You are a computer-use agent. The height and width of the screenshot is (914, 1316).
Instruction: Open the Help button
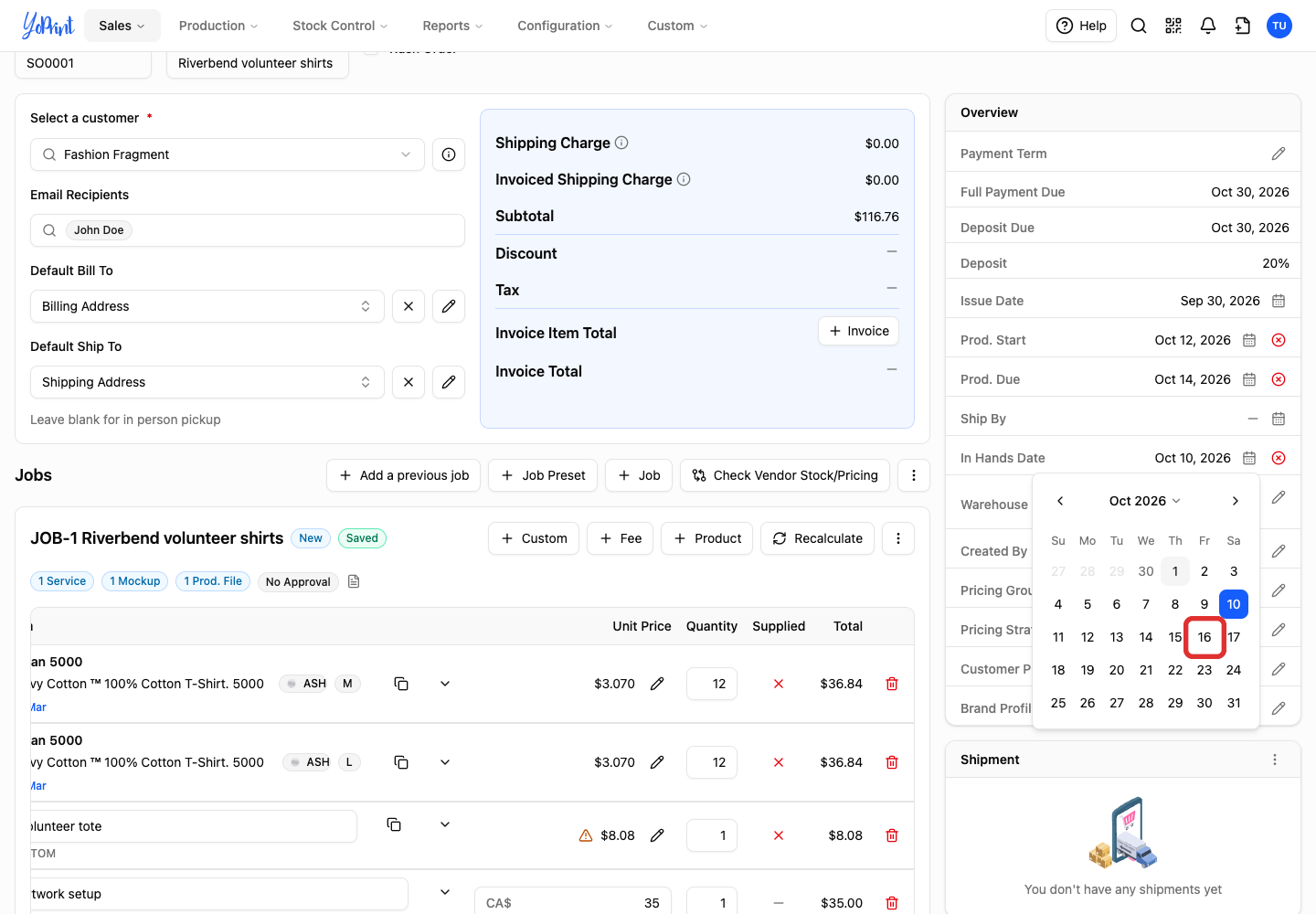click(1081, 26)
